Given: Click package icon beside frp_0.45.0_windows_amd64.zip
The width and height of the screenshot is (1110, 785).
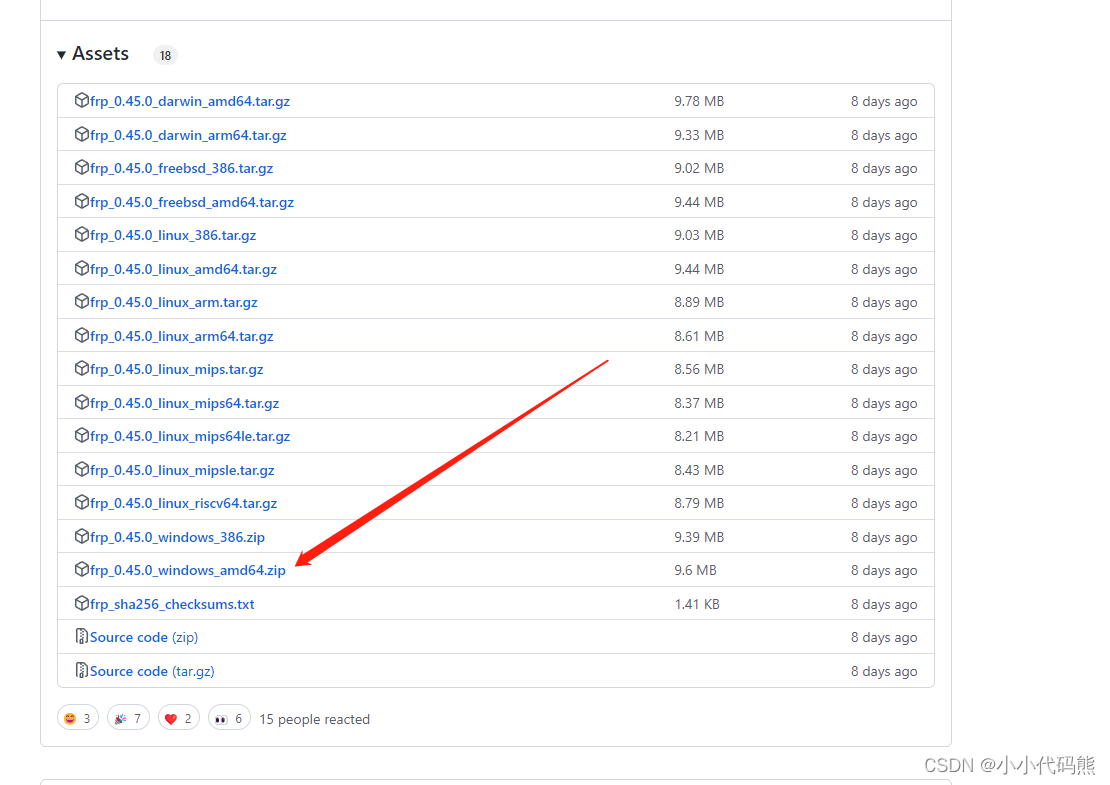Looking at the screenshot, I should click(x=82, y=569).
